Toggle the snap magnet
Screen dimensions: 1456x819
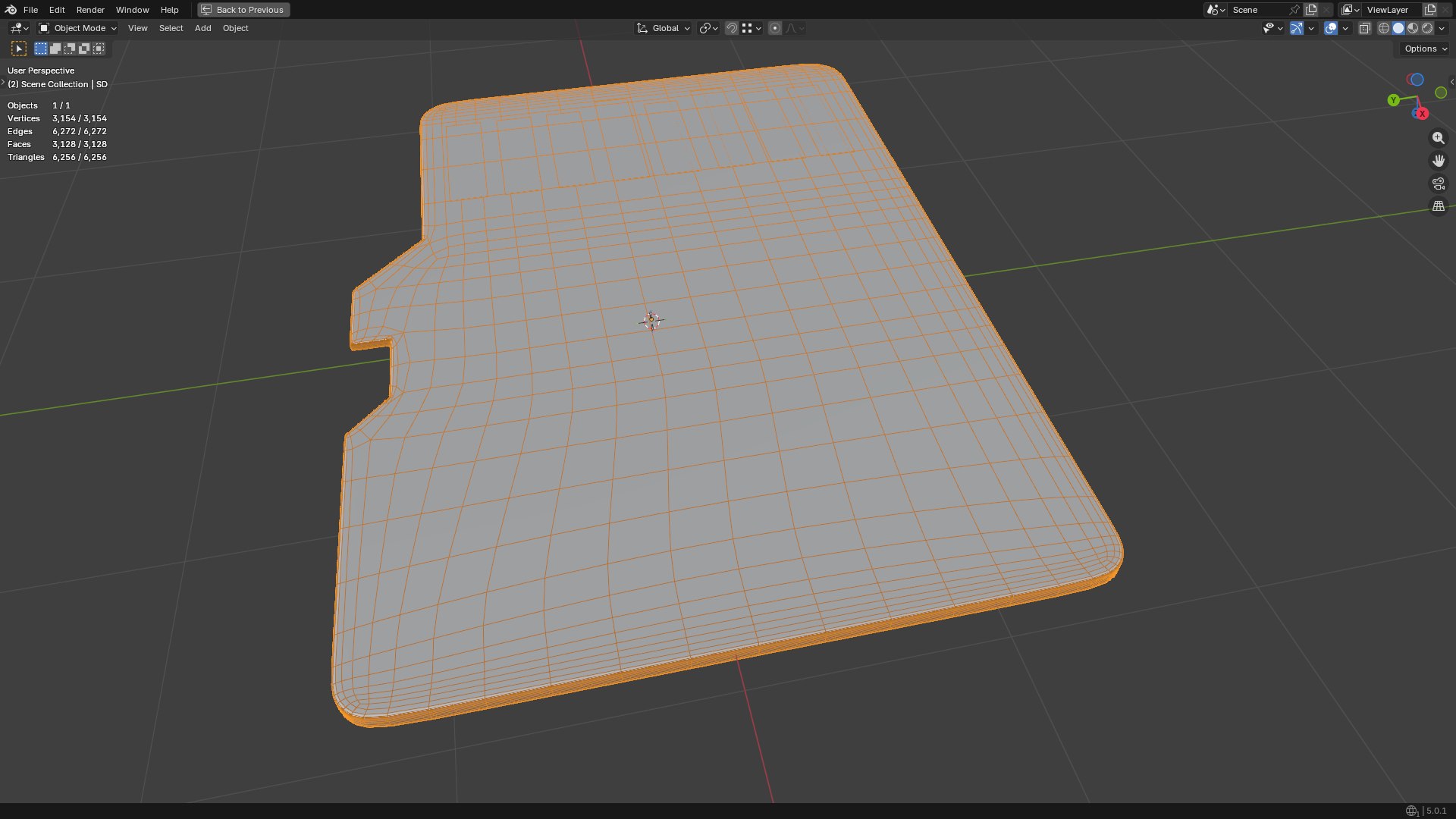click(x=732, y=28)
